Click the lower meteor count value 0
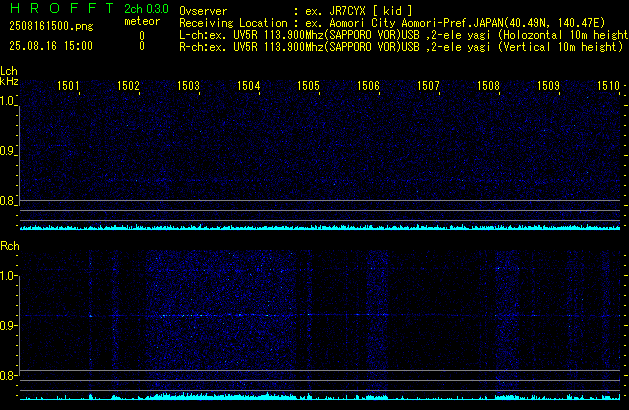 (x=142, y=46)
